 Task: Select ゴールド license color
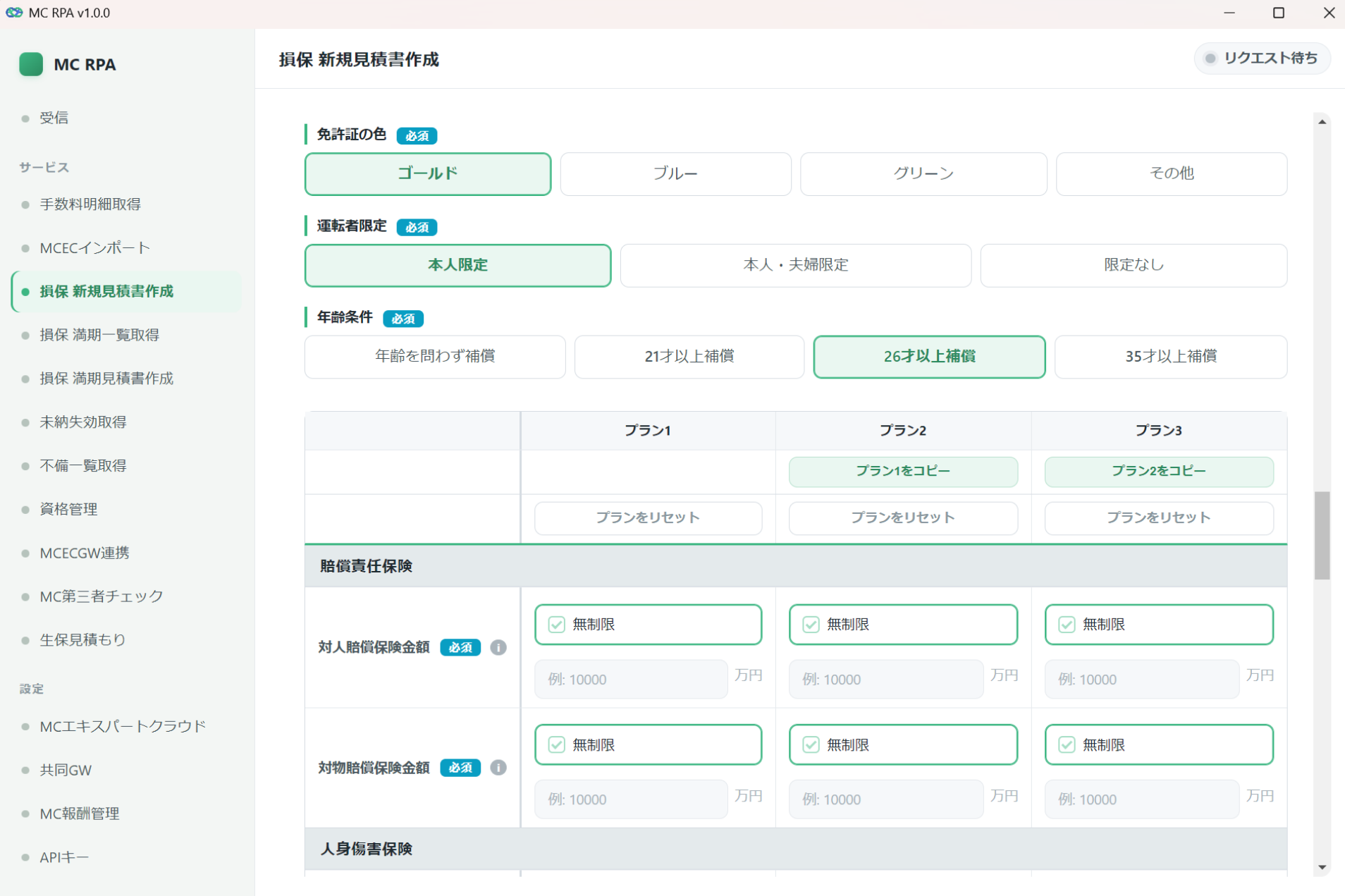[x=428, y=173]
